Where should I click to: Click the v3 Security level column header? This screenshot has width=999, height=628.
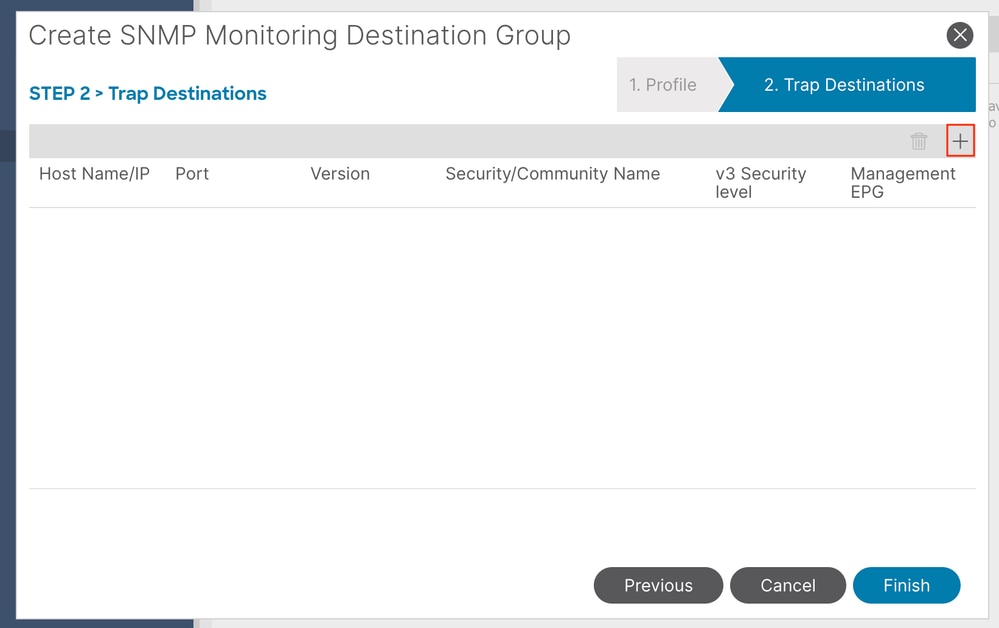pyautogui.click(x=761, y=183)
